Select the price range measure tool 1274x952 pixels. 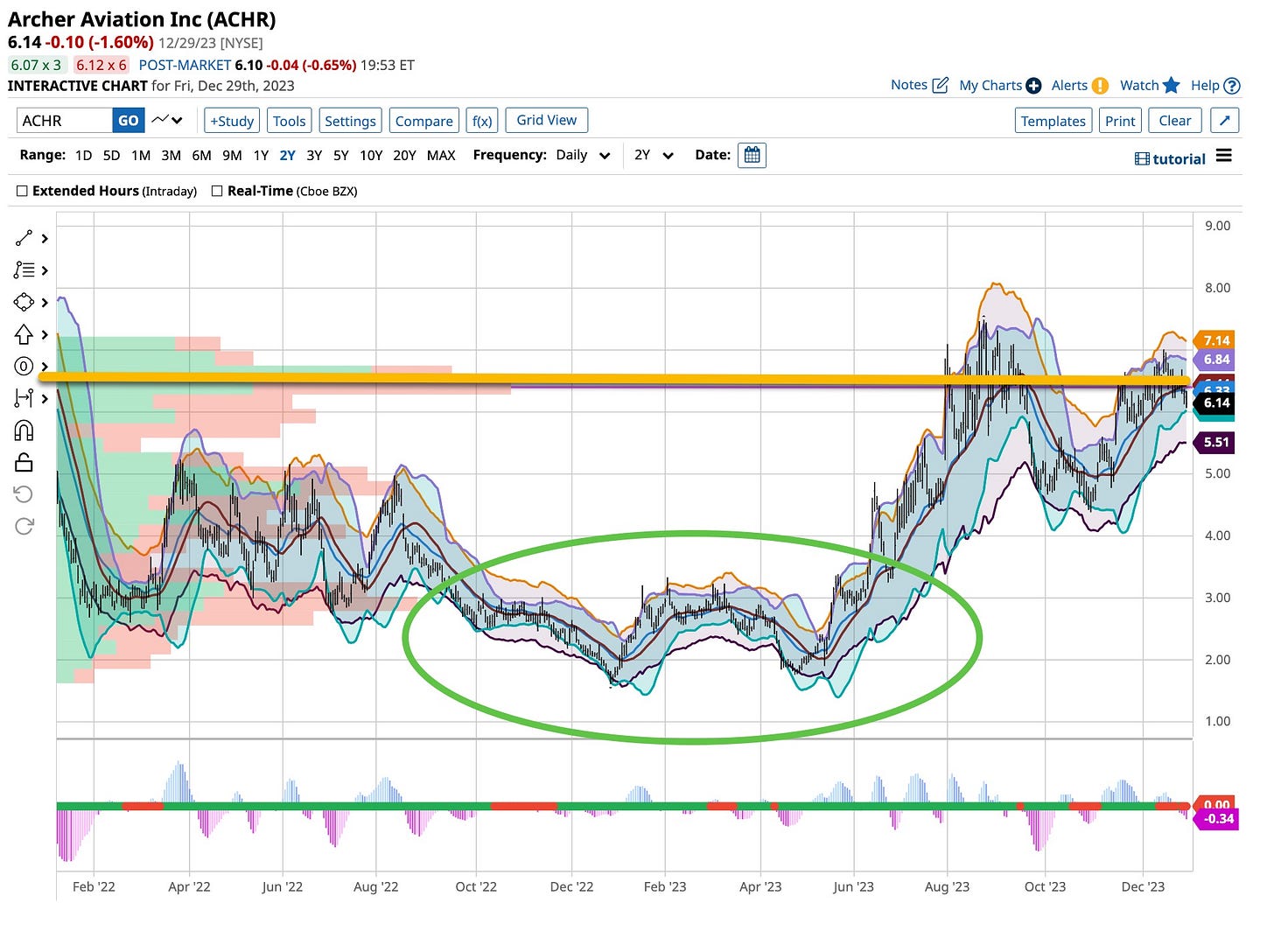tap(24, 398)
